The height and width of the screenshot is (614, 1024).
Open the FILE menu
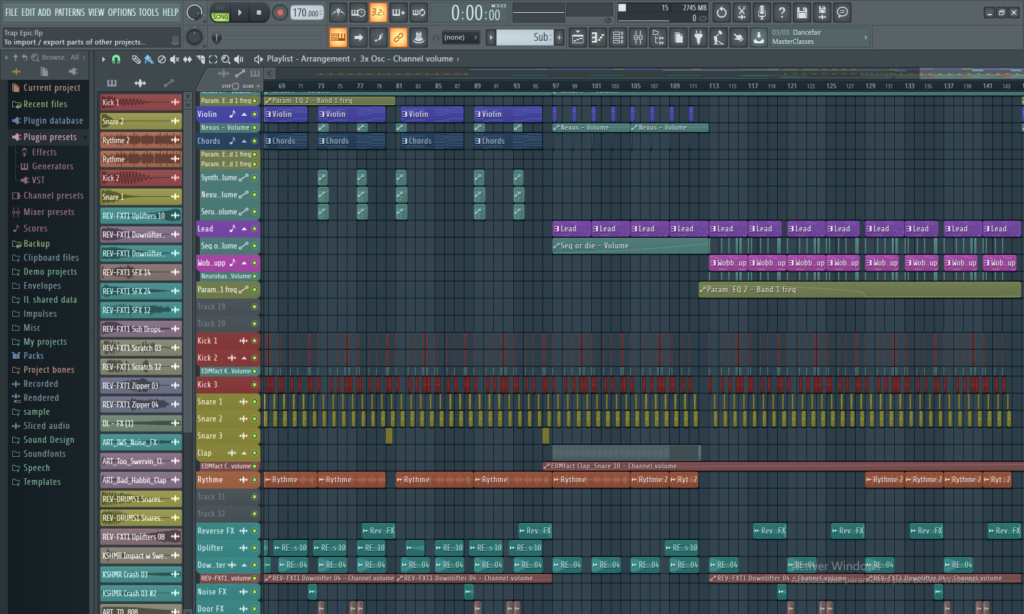[11, 12]
